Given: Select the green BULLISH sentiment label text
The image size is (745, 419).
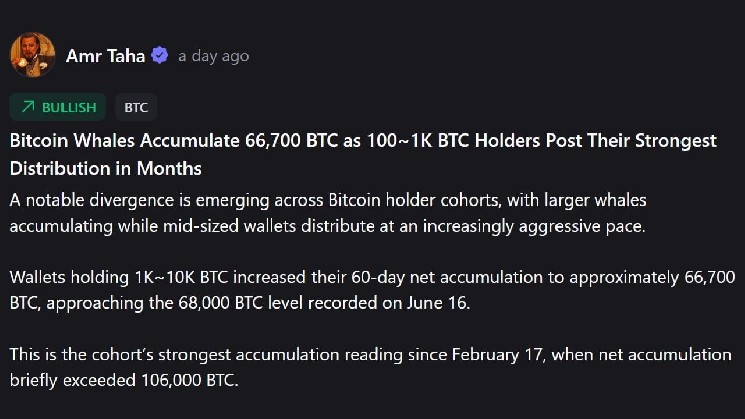Looking at the screenshot, I should 69,107.
